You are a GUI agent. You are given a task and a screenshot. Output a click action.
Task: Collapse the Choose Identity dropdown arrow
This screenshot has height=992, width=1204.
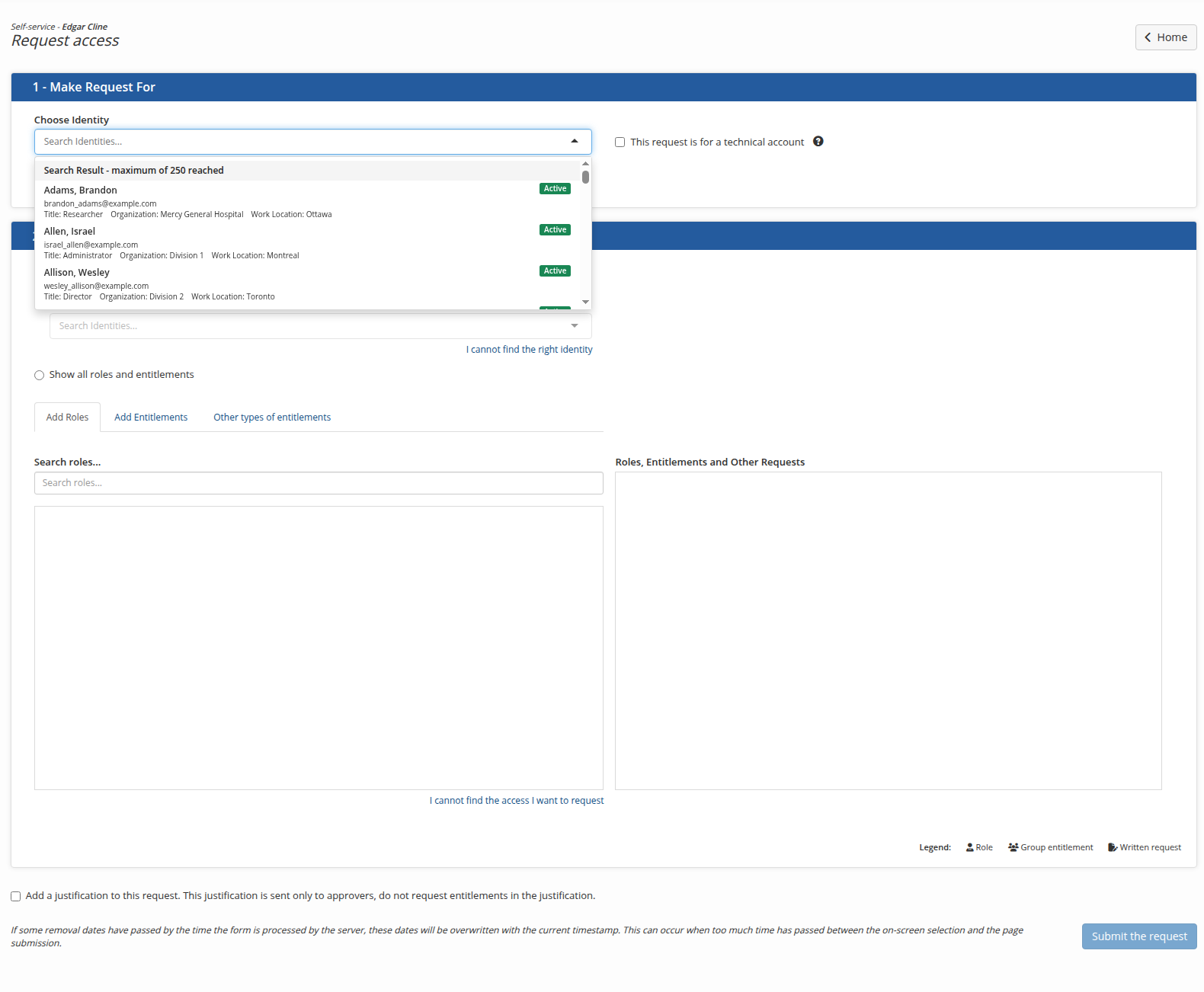(575, 141)
